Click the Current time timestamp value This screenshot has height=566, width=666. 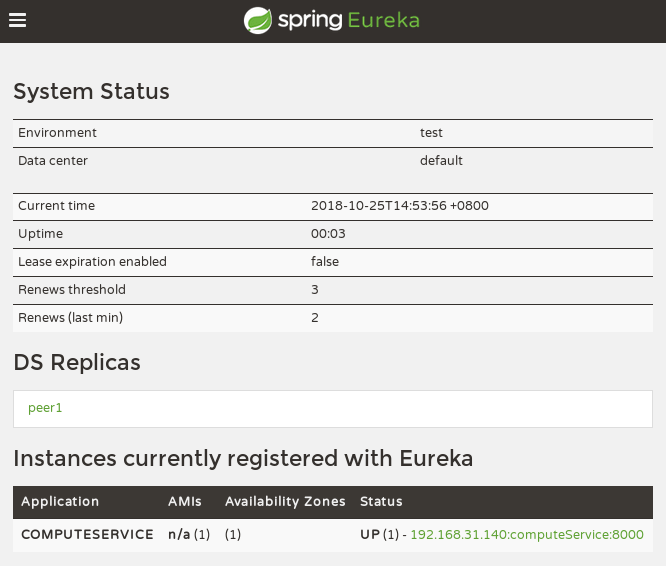point(399,206)
